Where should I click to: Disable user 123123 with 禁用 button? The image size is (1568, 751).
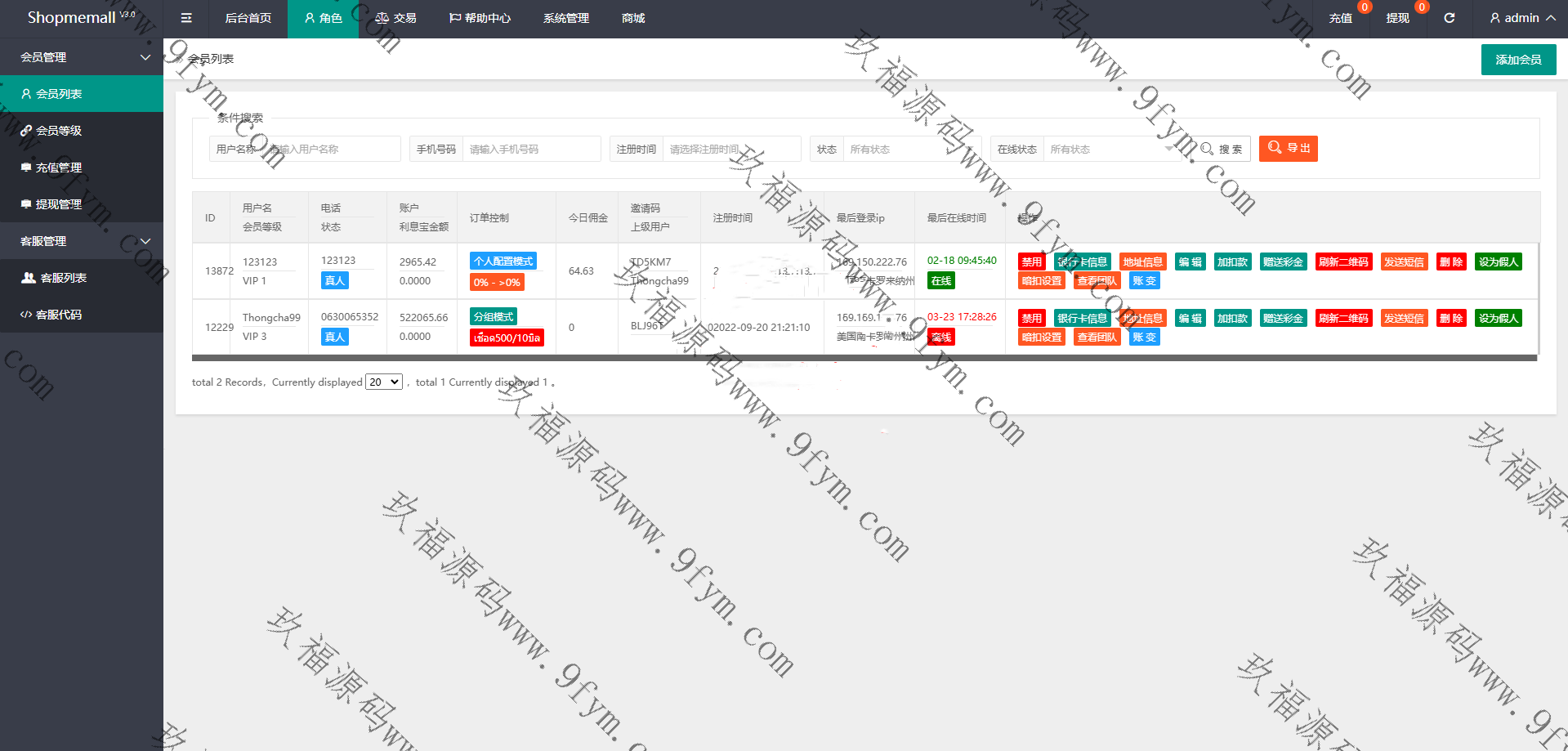[1031, 262]
